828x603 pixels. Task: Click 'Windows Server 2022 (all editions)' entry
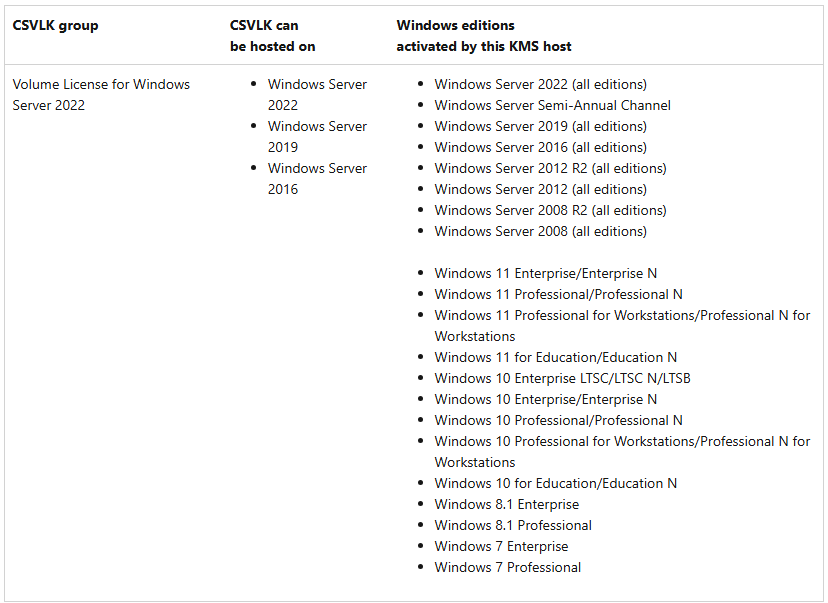(x=540, y=84)
